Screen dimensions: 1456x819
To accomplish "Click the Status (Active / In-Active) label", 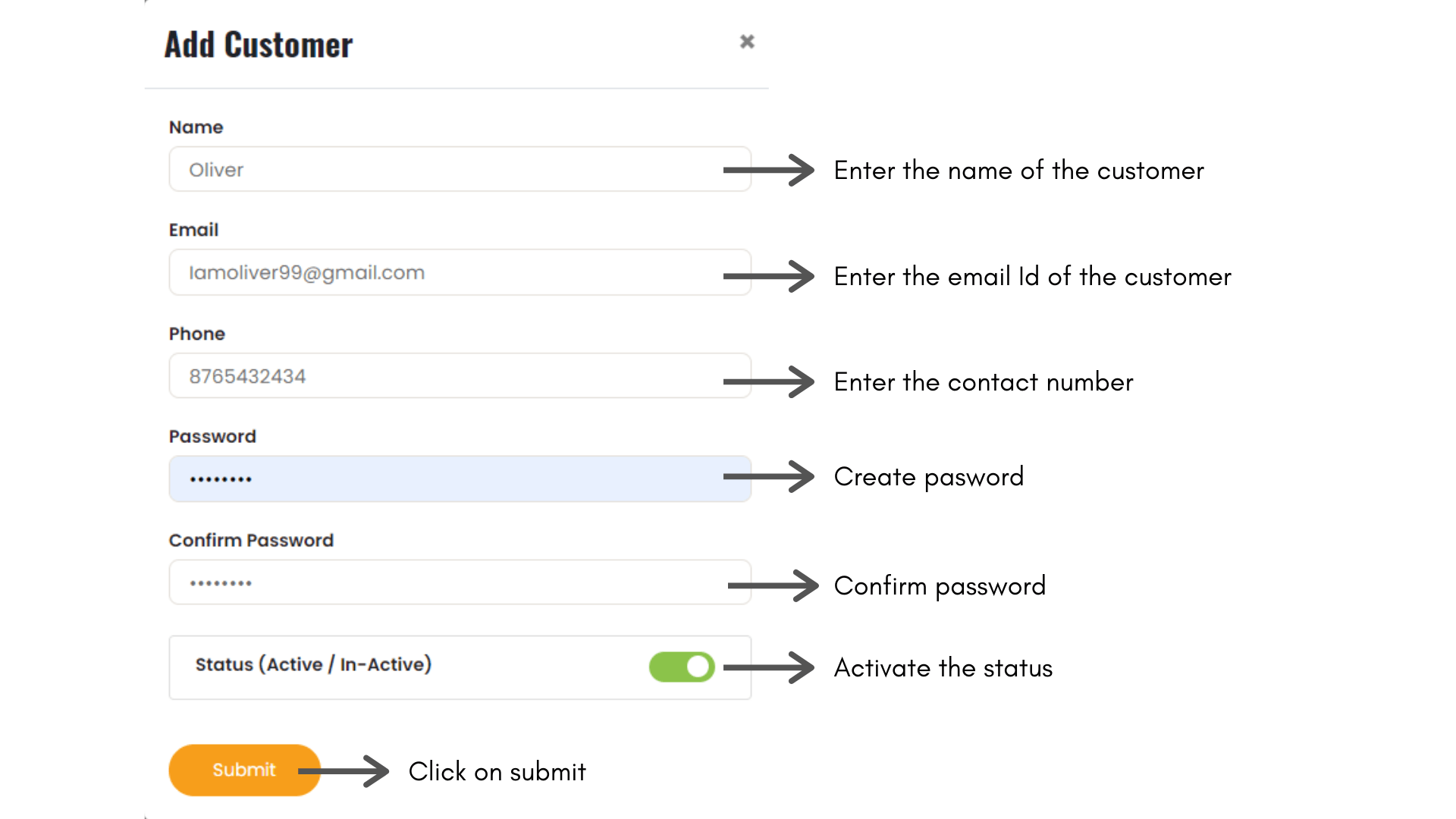I will [x=313, y=664].
